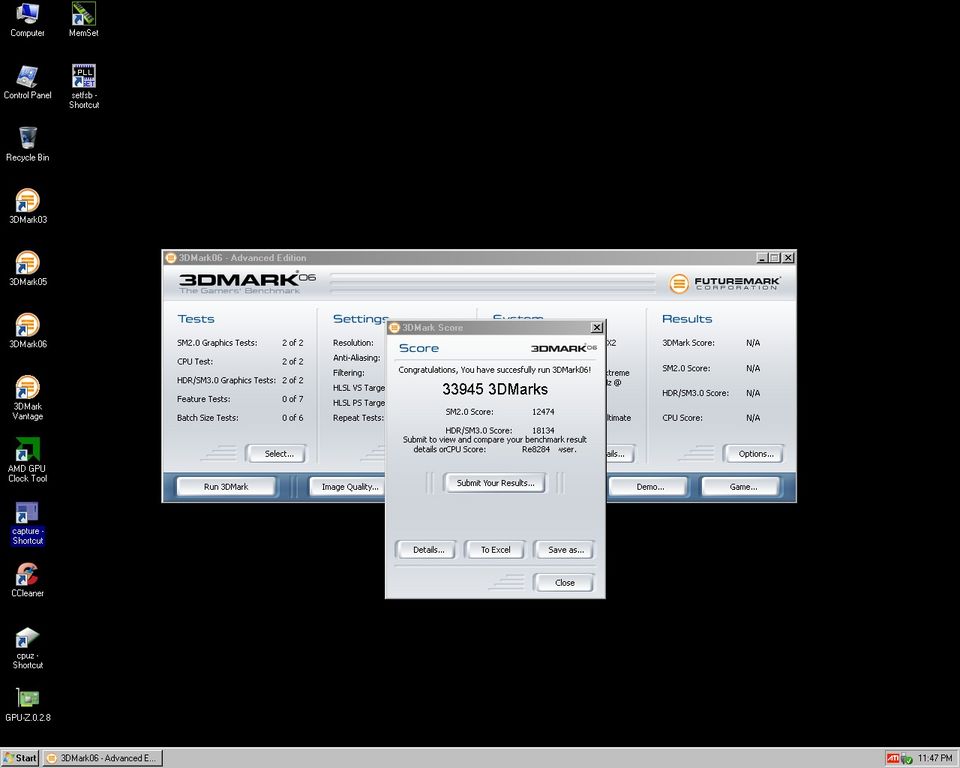This screenshot has height=768, width=960.
Task: Click SM2.0 Graphics Tests row
Action: click(x=240, y=342)
